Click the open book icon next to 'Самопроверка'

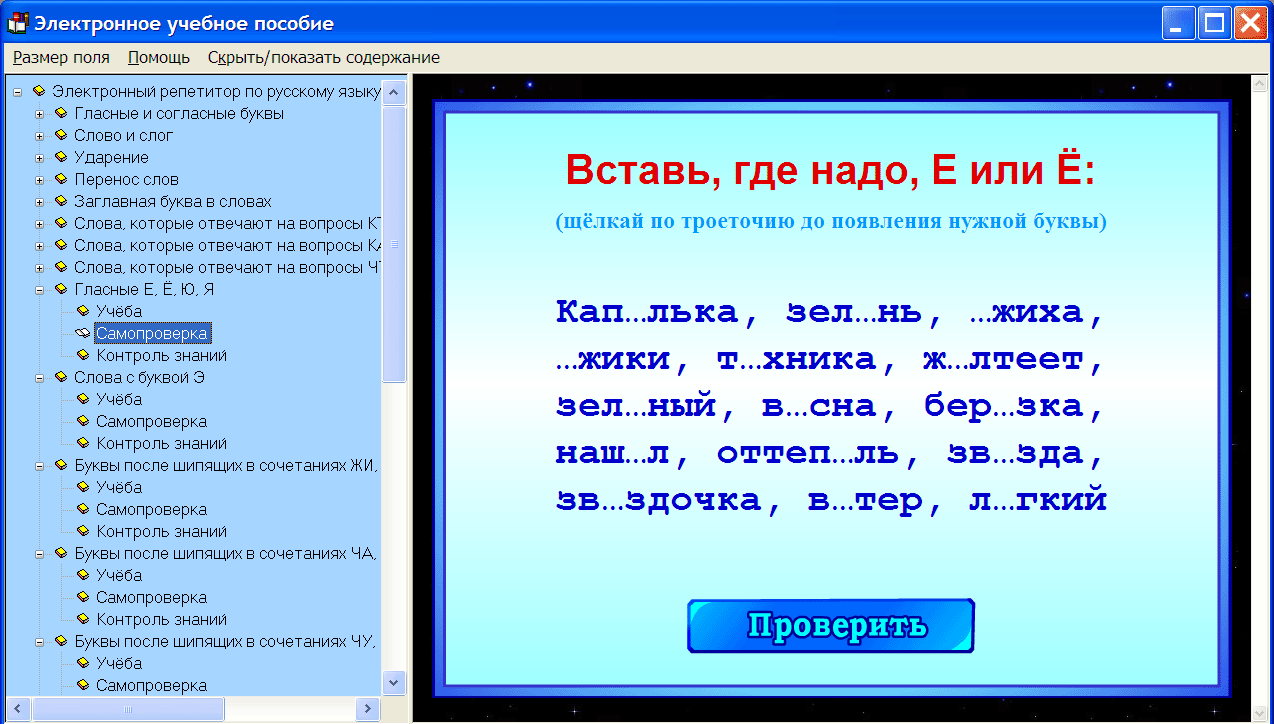tap(81, 333)
